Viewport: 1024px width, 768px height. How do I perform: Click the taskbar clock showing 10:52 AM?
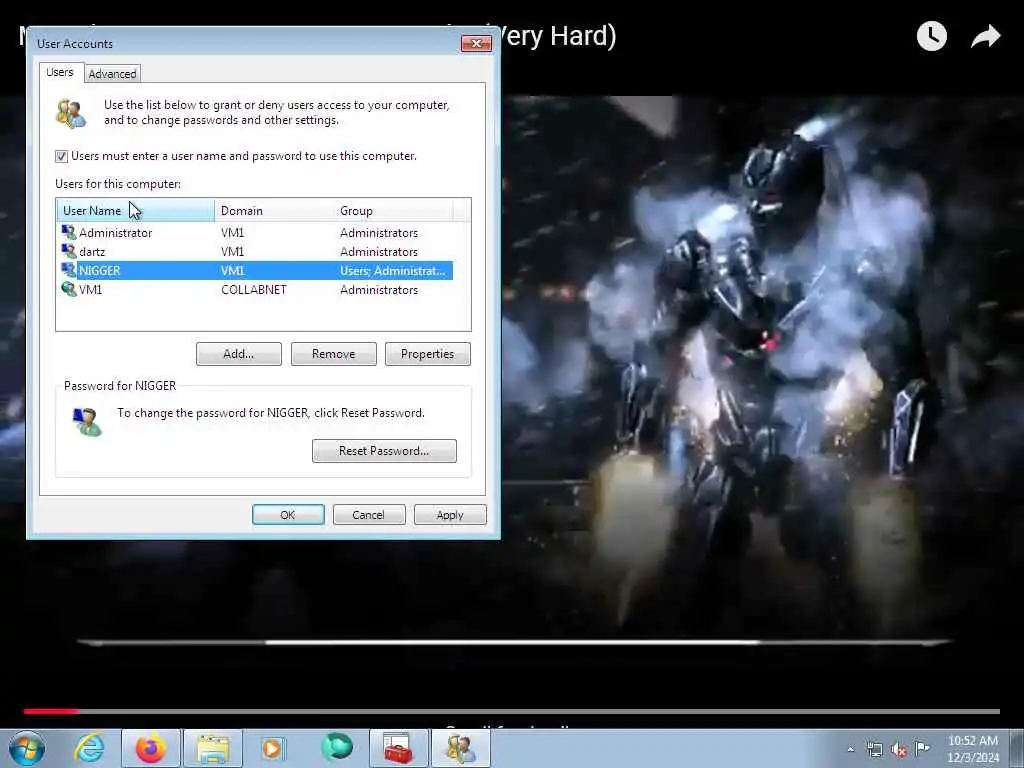[973, 749]
